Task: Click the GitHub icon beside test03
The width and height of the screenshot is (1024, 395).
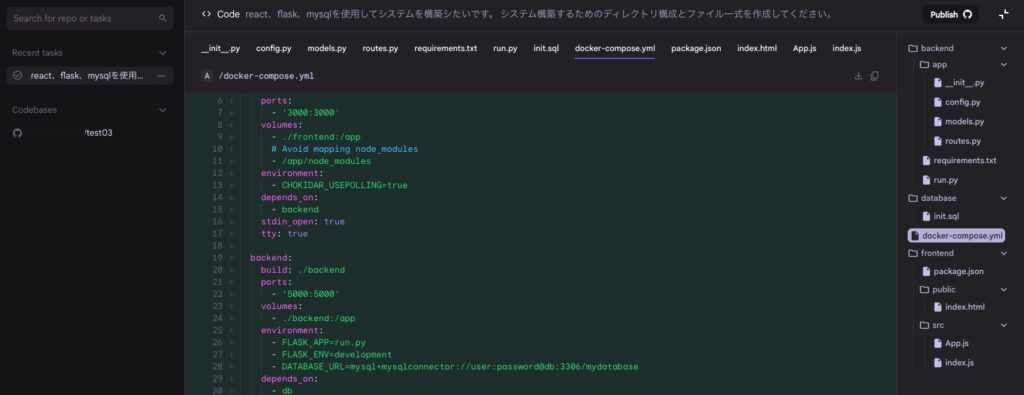Action: click(x=18, y=133)
